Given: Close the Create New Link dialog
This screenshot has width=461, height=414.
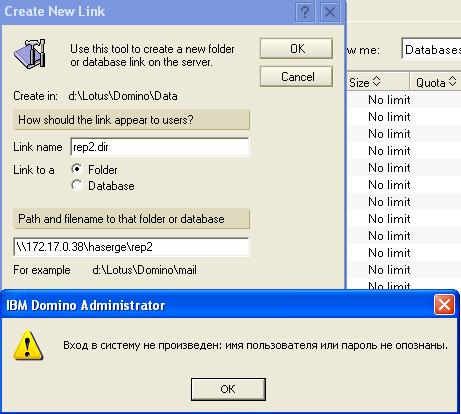Looking at the screenshot, I should pos(330,12).
